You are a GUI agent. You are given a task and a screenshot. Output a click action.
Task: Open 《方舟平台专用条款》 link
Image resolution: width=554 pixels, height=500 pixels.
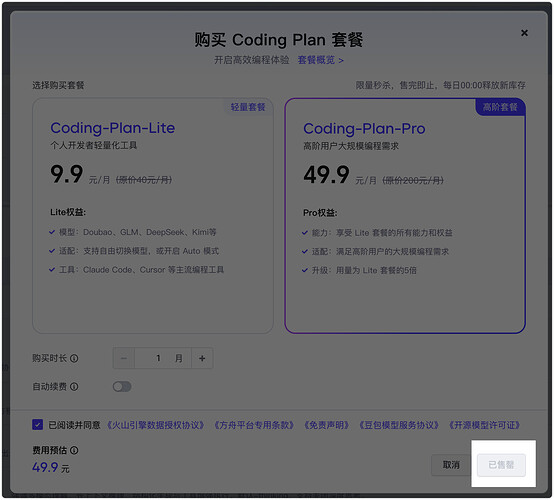[x=254, y=425]
